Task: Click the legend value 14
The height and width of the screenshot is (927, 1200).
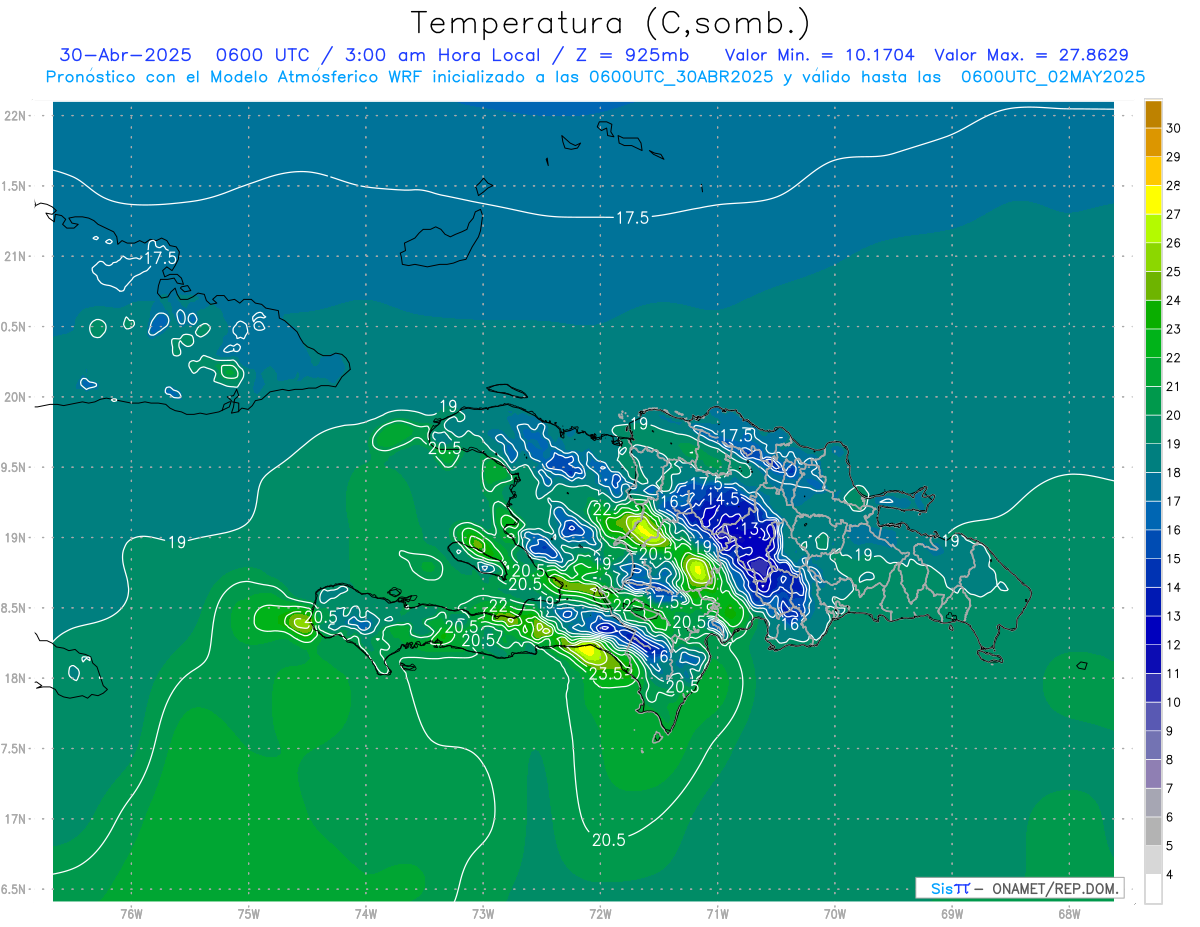Action: [1174, 587]
